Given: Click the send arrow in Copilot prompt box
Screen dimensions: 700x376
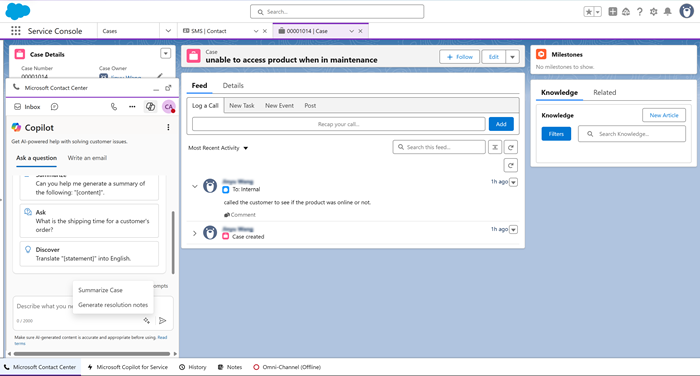Looking at the screenshot, I should (162, 321).
